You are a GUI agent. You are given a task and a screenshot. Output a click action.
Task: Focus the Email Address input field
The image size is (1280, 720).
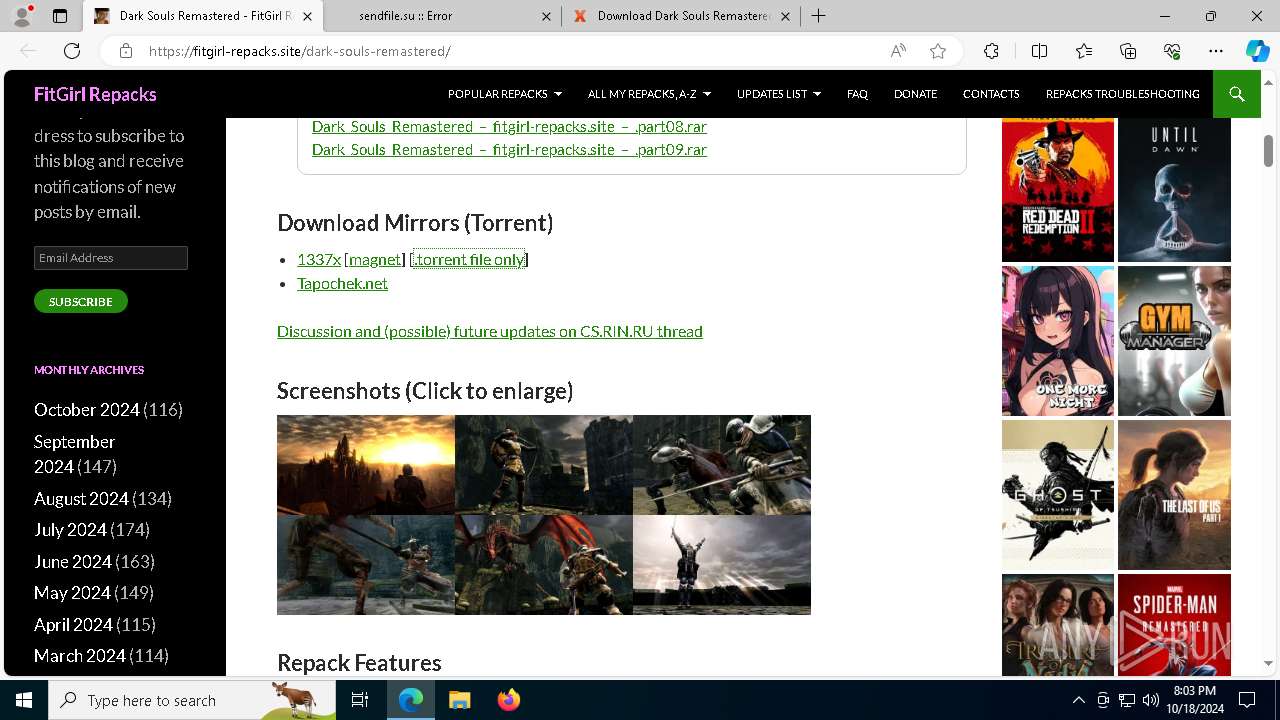111,258
